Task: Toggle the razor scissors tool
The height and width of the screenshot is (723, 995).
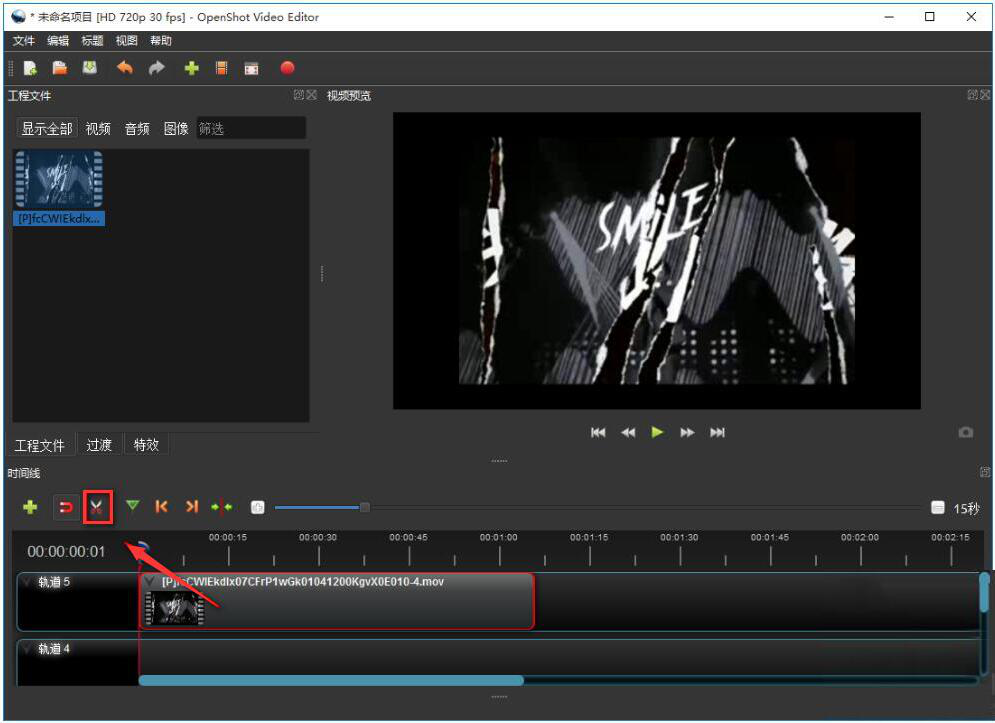Action: click(96, 507)
